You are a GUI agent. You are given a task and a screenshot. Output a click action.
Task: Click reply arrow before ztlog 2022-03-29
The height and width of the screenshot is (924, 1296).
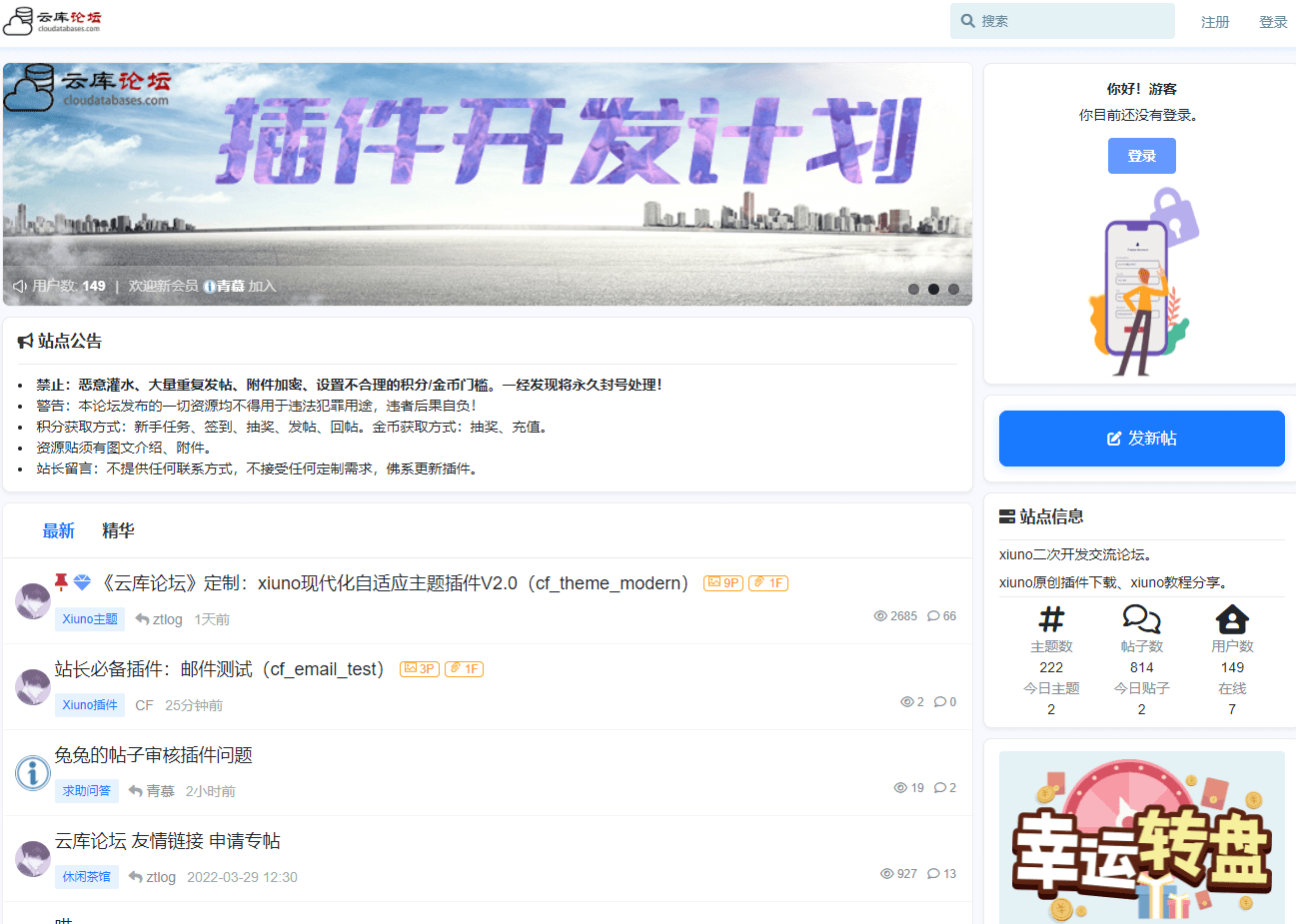pos(135,877)
